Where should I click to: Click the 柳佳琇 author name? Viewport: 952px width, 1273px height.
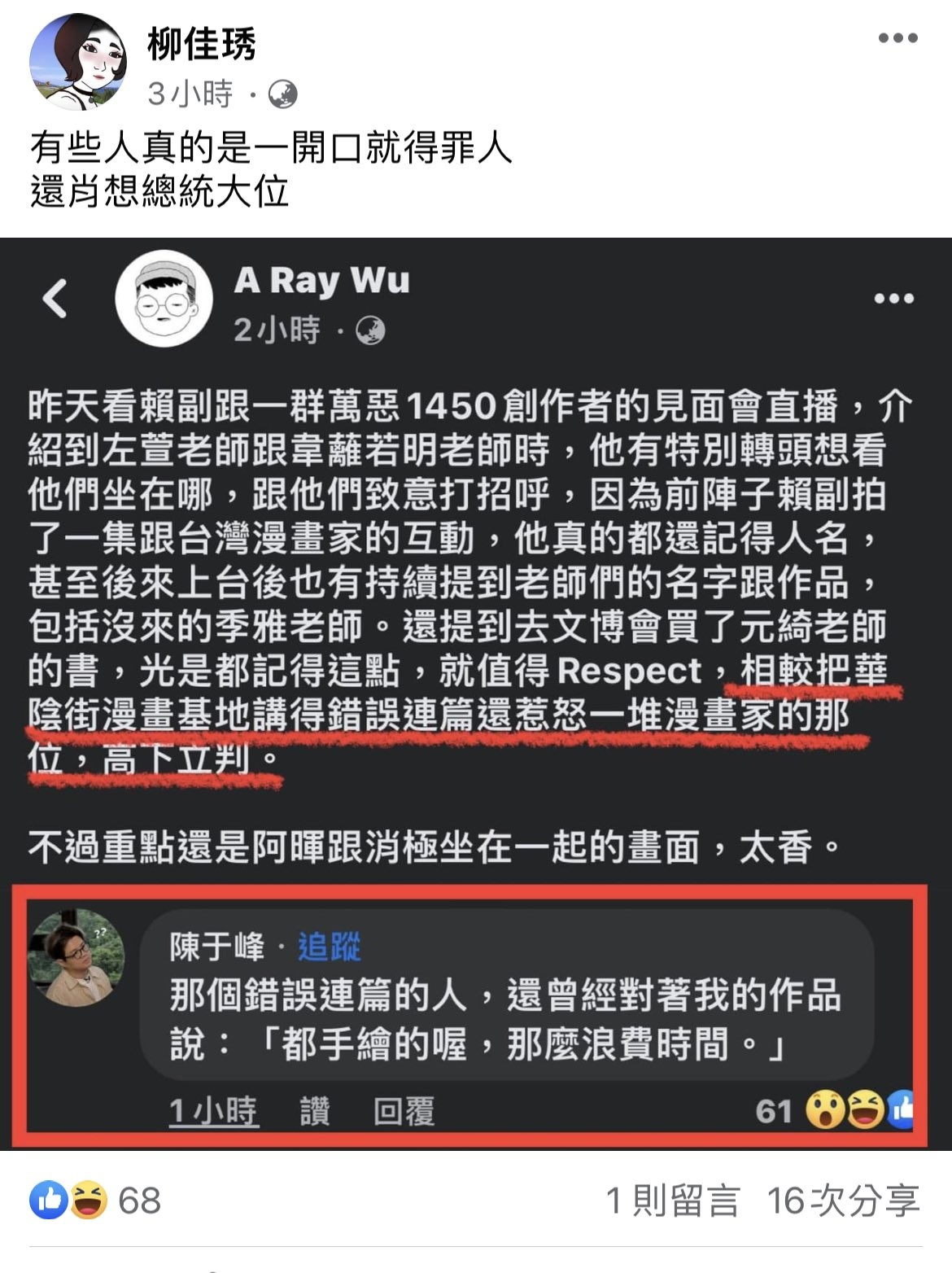(x=202, y=43)
